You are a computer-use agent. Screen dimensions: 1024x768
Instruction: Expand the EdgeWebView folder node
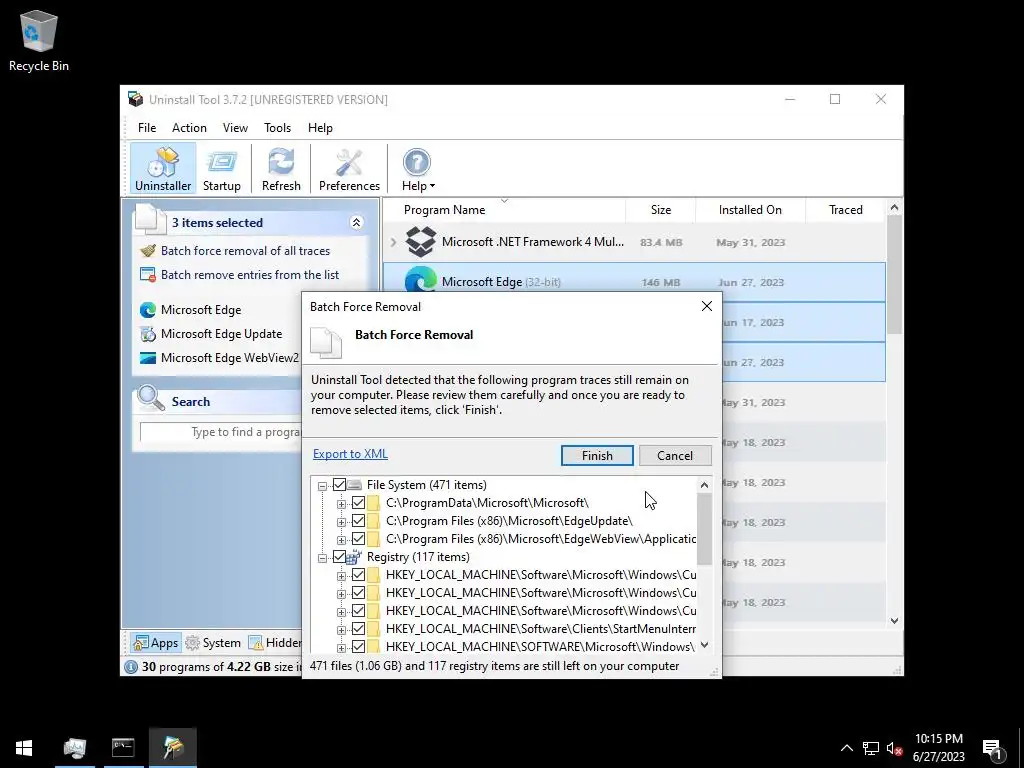coord(341,540)
